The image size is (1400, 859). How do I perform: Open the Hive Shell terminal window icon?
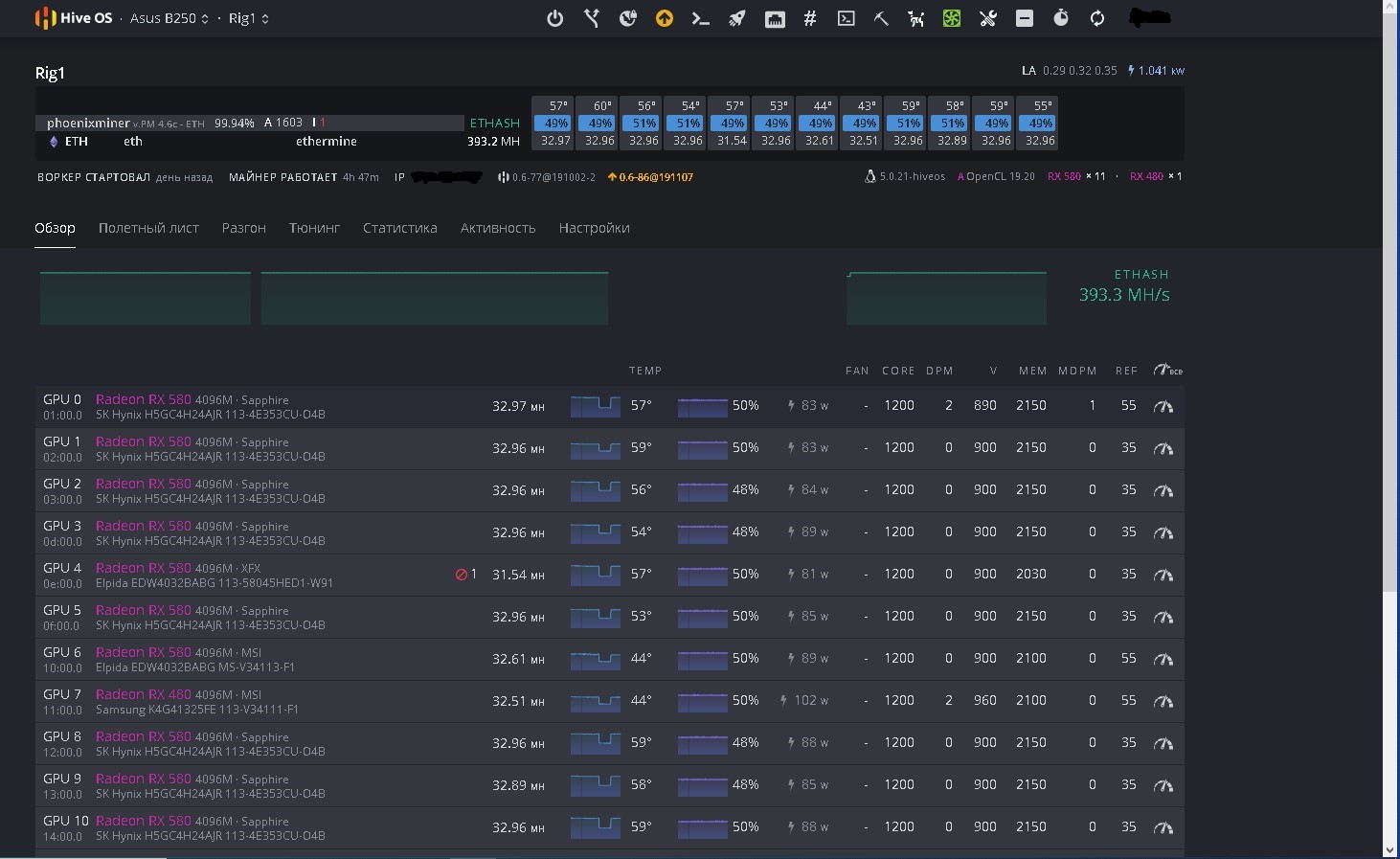point(847,18)
